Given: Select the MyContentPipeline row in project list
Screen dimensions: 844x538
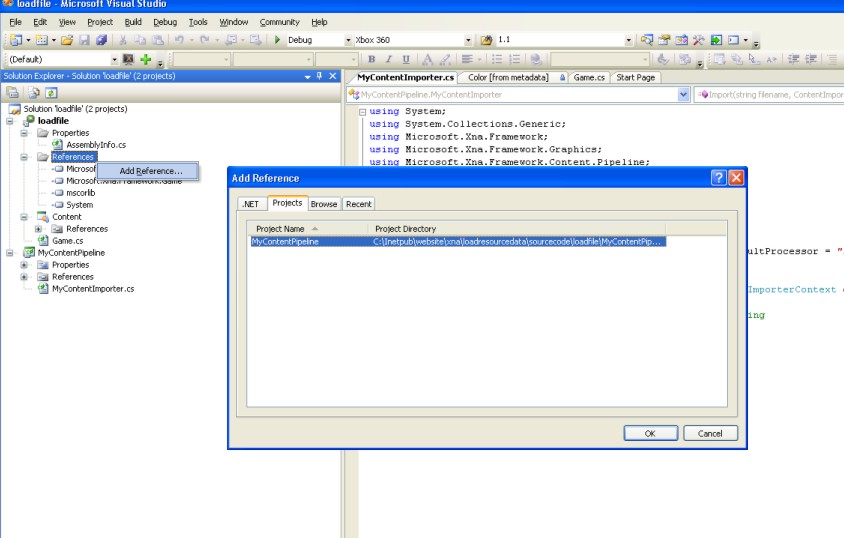Looking at the screenshot, I should point(458,242).
